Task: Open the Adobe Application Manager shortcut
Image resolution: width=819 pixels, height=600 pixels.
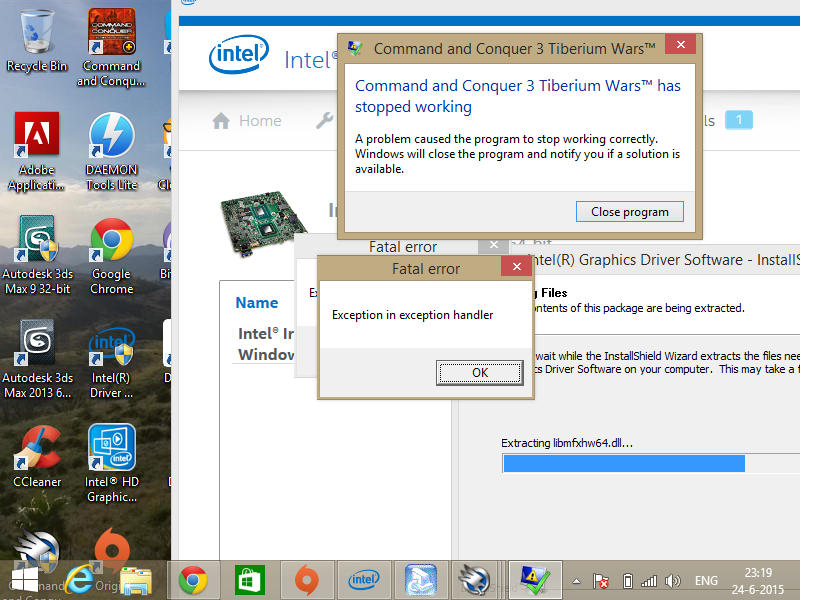Action: 37,151
